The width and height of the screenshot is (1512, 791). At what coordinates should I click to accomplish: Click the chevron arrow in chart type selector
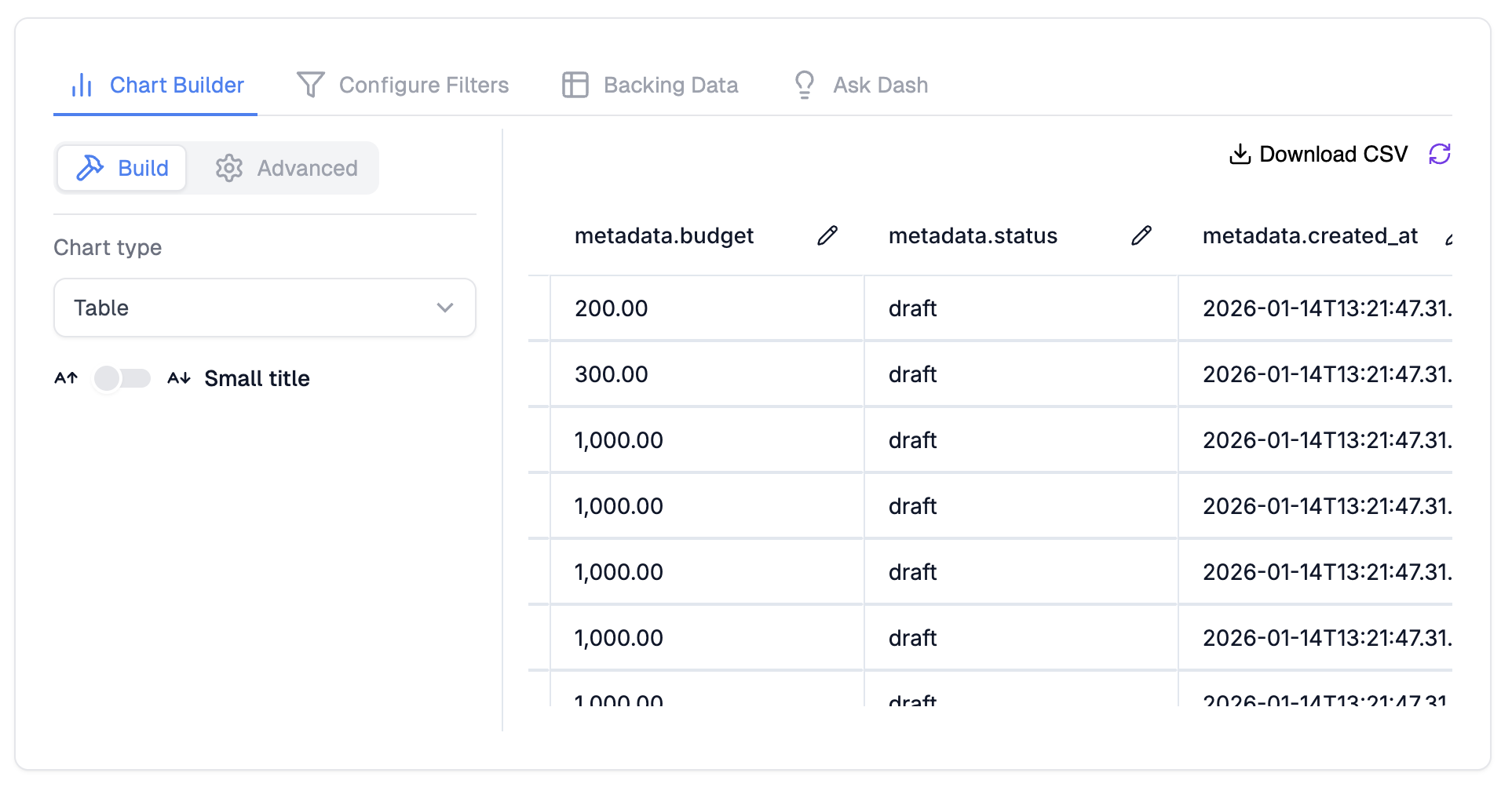point(445,308)
